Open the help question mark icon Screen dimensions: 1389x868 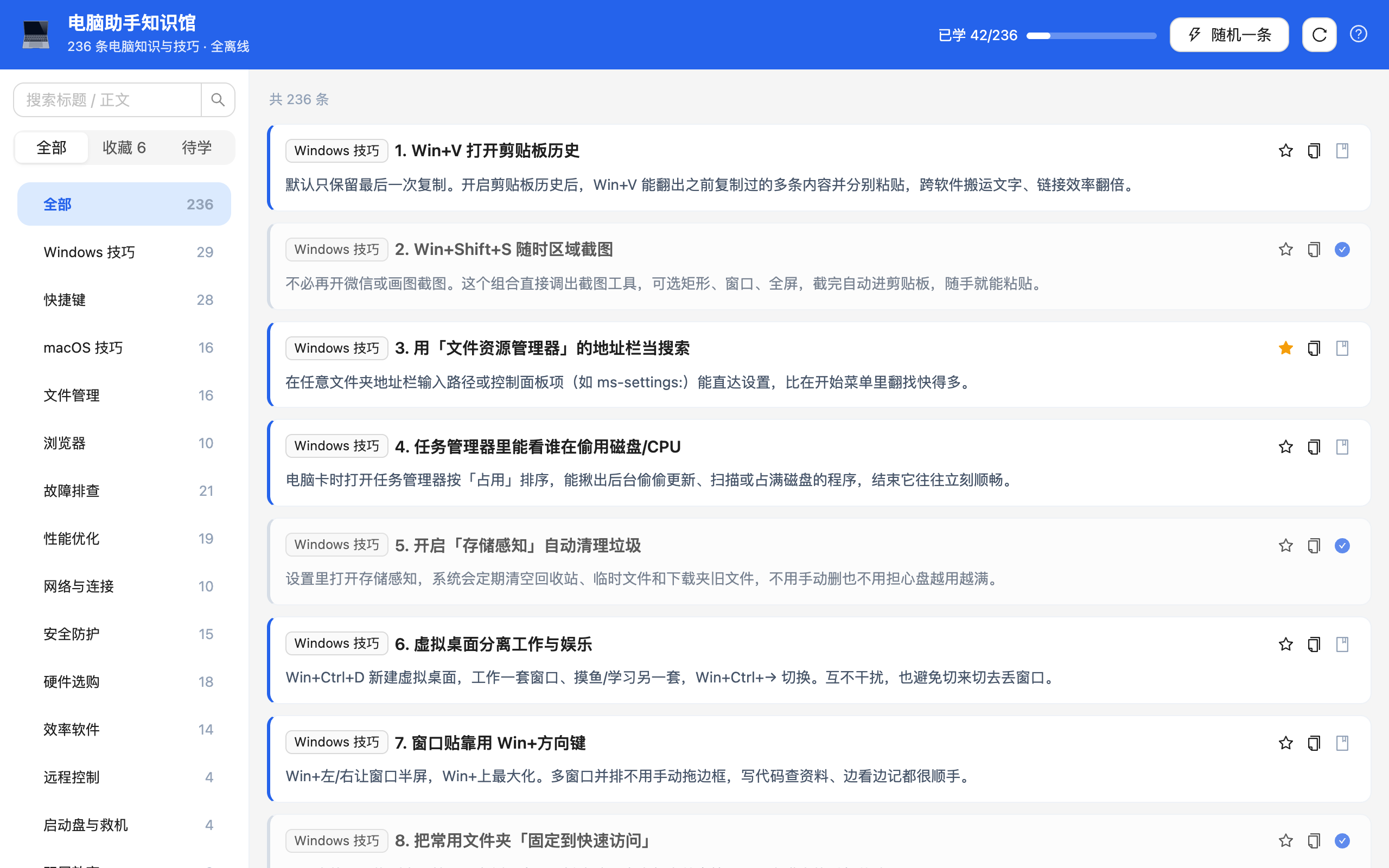1358,34
